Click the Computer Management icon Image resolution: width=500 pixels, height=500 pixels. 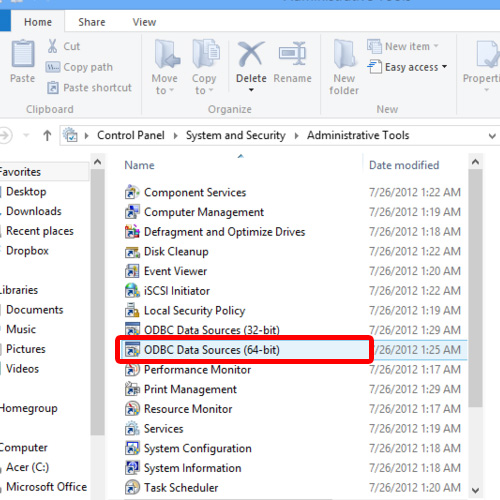(x=132, y=212)
